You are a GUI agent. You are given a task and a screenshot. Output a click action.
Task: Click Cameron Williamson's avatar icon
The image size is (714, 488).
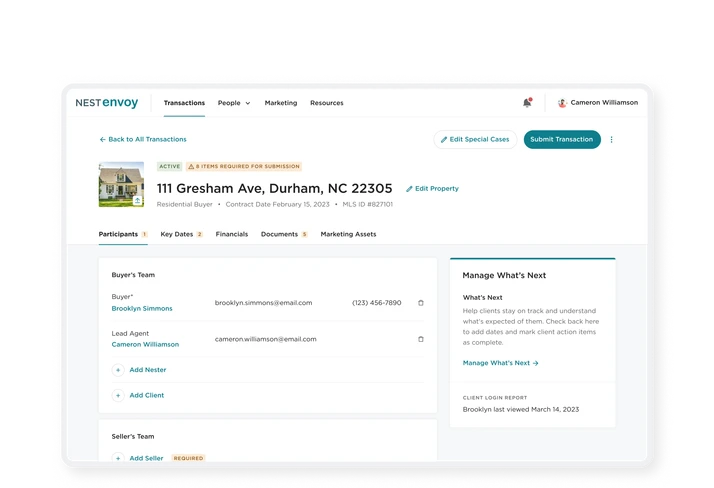pyautogui.click(x=562, y=103)
